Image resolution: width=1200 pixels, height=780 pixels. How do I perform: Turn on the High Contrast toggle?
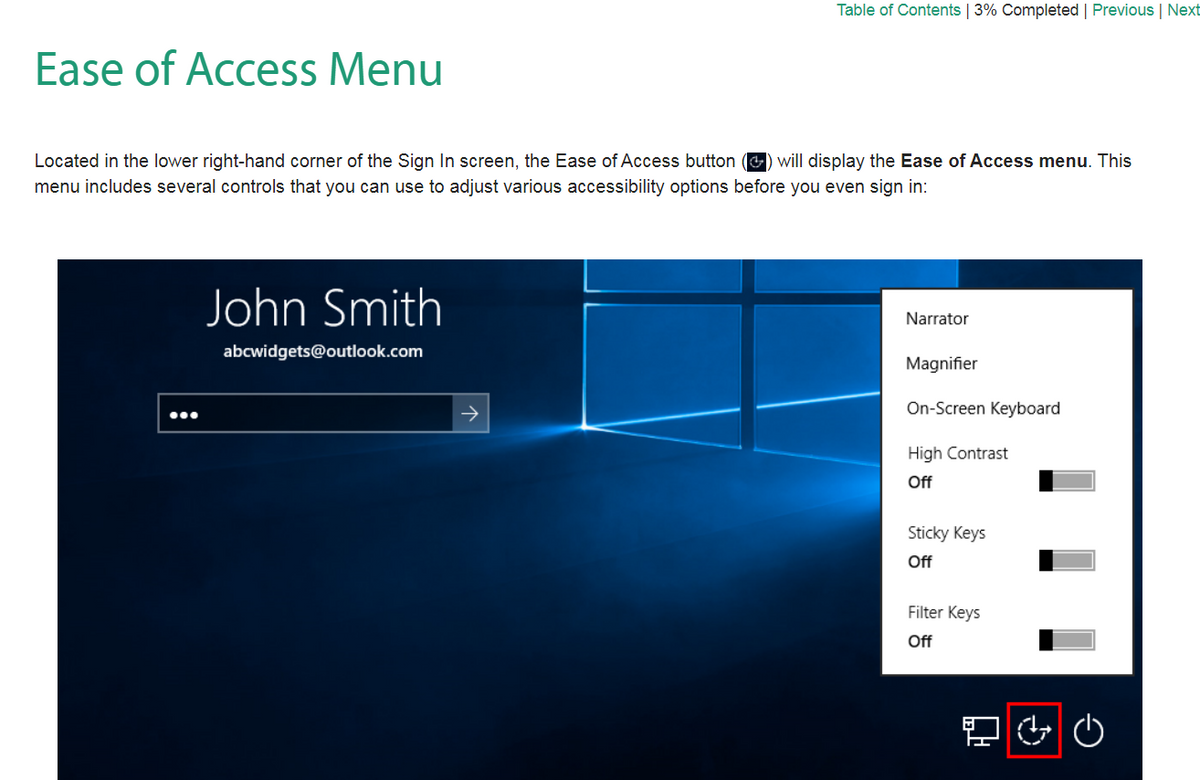click(x=1066, y=480)
